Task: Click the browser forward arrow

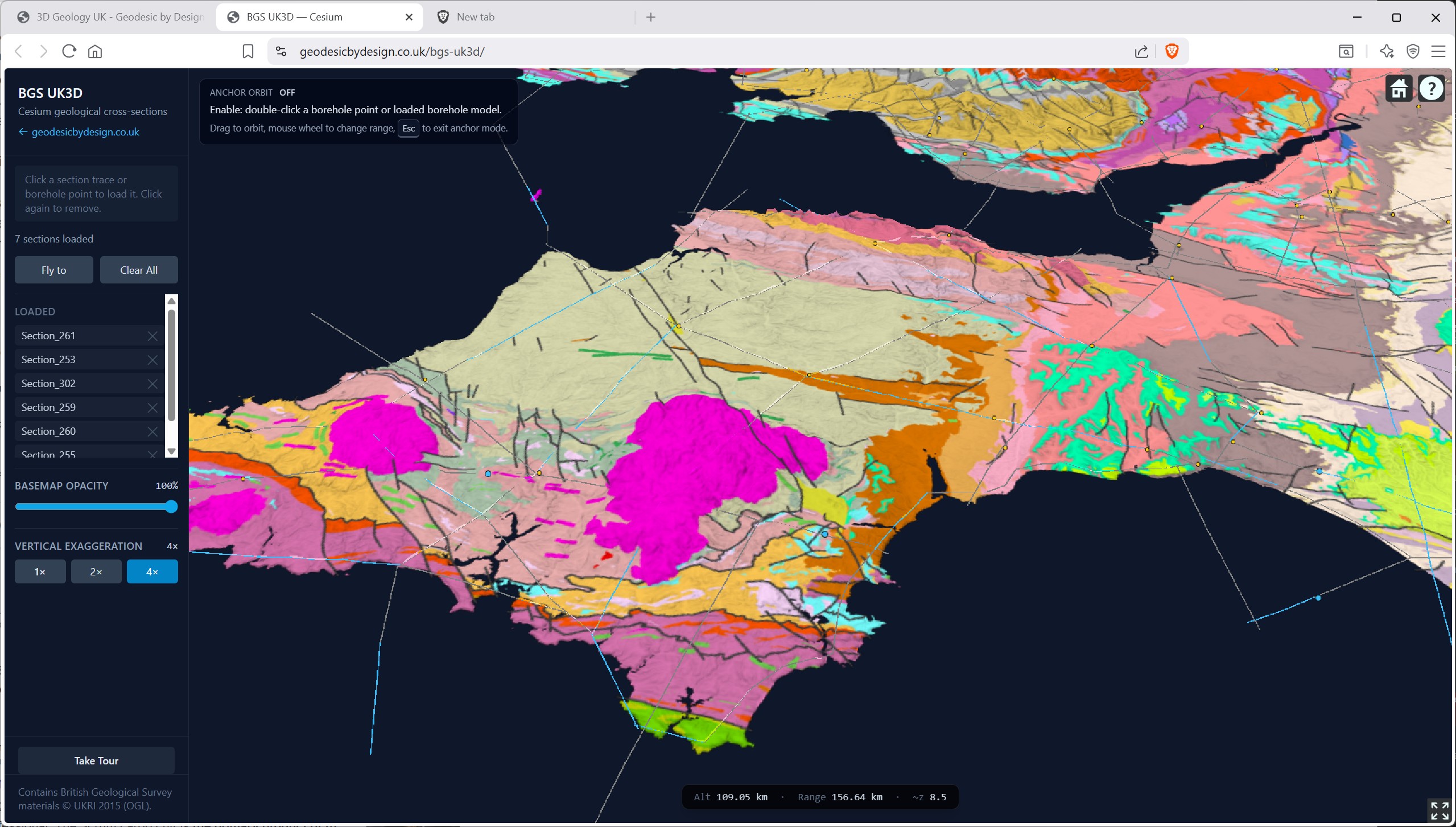Action: coord(44,51)
